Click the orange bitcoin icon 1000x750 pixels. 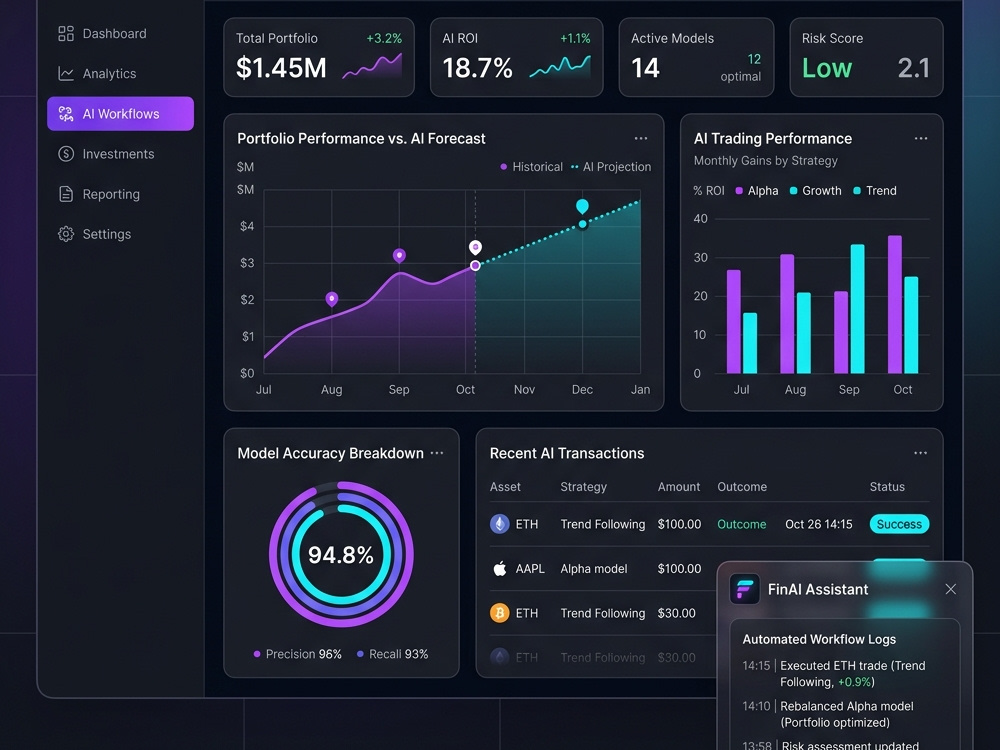499,613
